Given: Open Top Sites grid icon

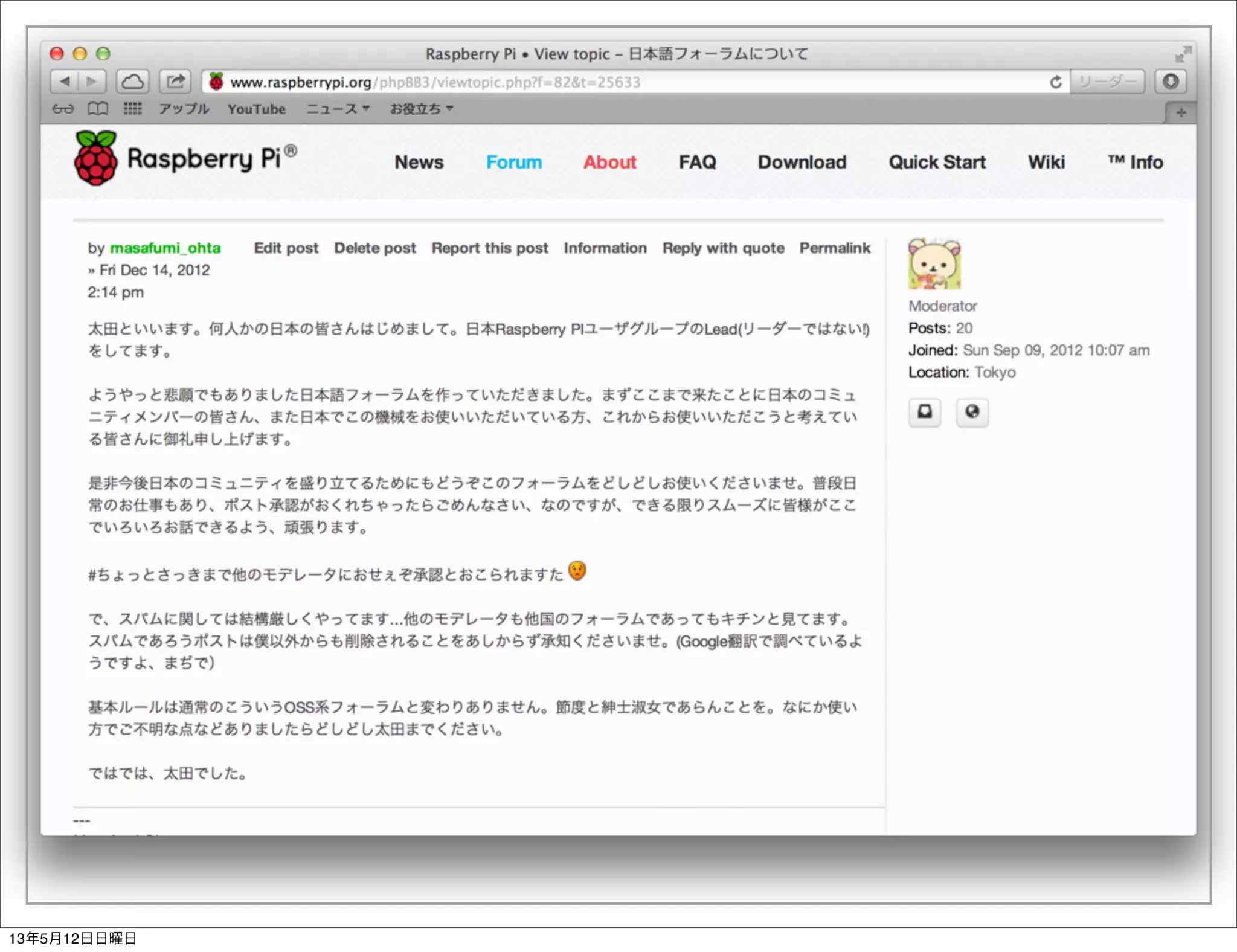Looking at the screenshot, I should 132,109.
